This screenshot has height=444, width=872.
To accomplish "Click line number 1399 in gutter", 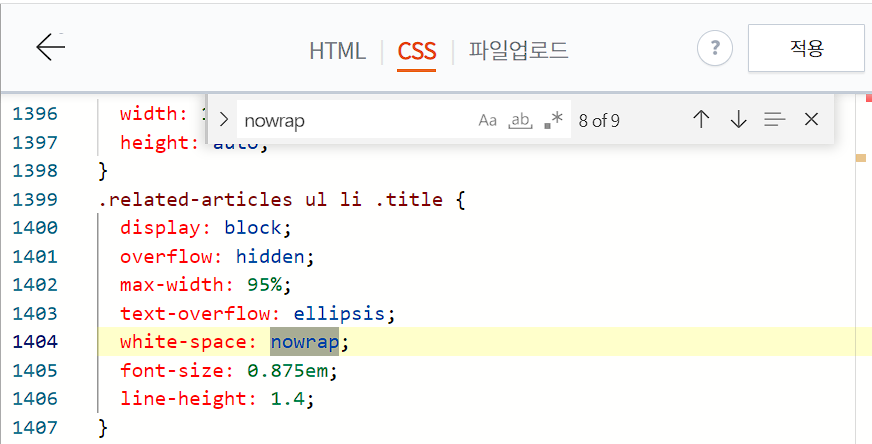I will (35, 199).
